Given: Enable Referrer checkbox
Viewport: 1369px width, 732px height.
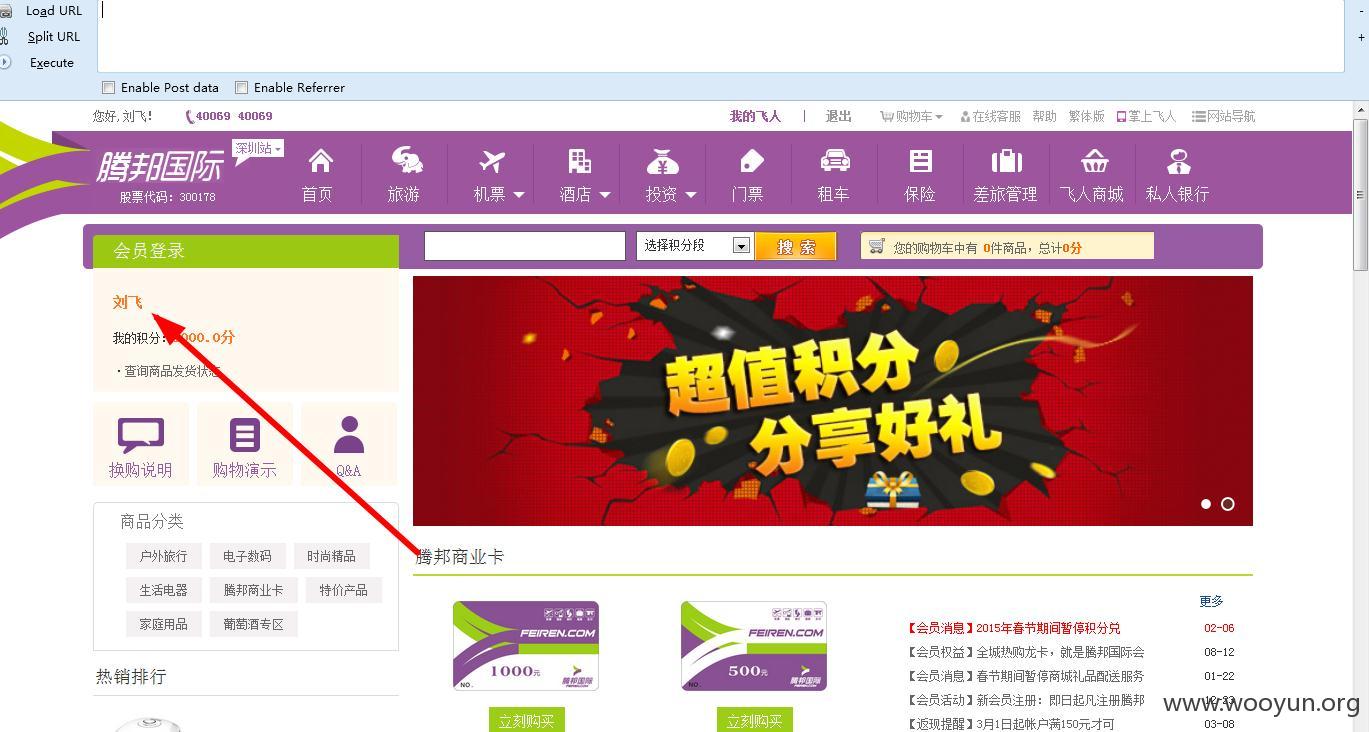Looking at the screenshot, I should 242,88.
